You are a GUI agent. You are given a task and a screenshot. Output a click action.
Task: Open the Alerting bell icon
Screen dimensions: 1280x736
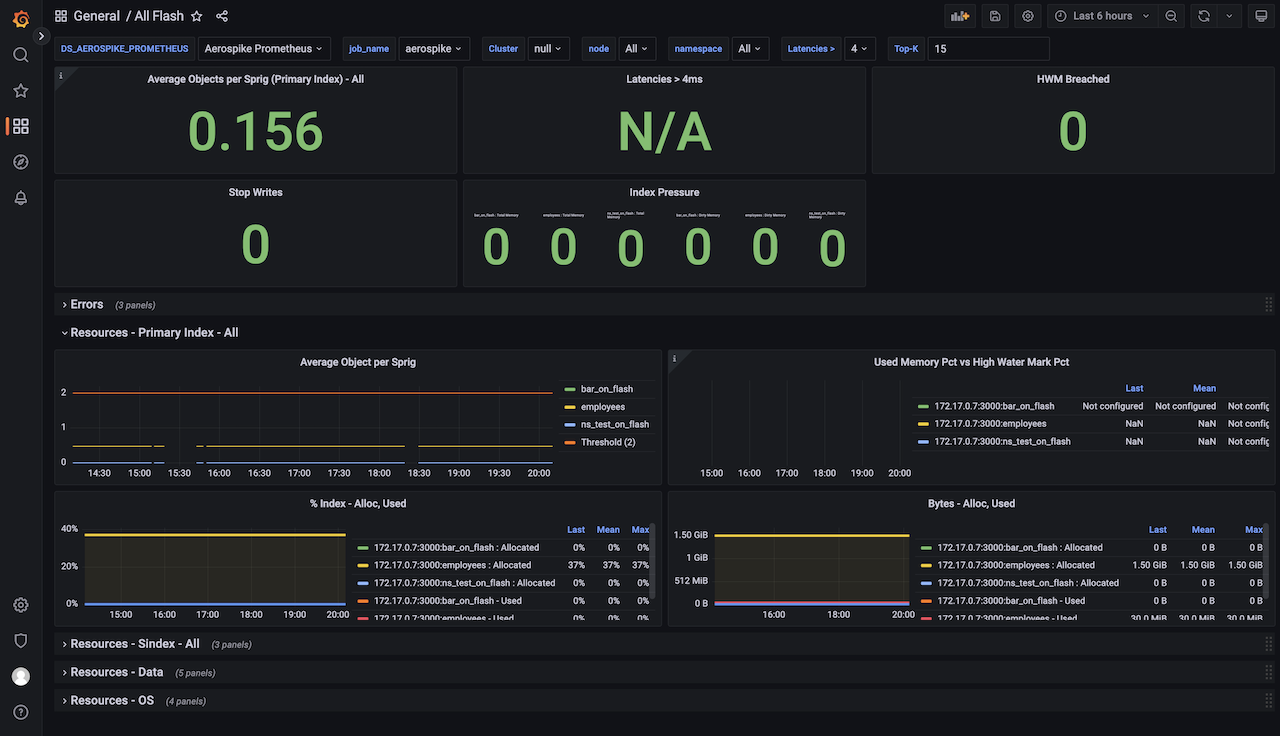[21, 198]
